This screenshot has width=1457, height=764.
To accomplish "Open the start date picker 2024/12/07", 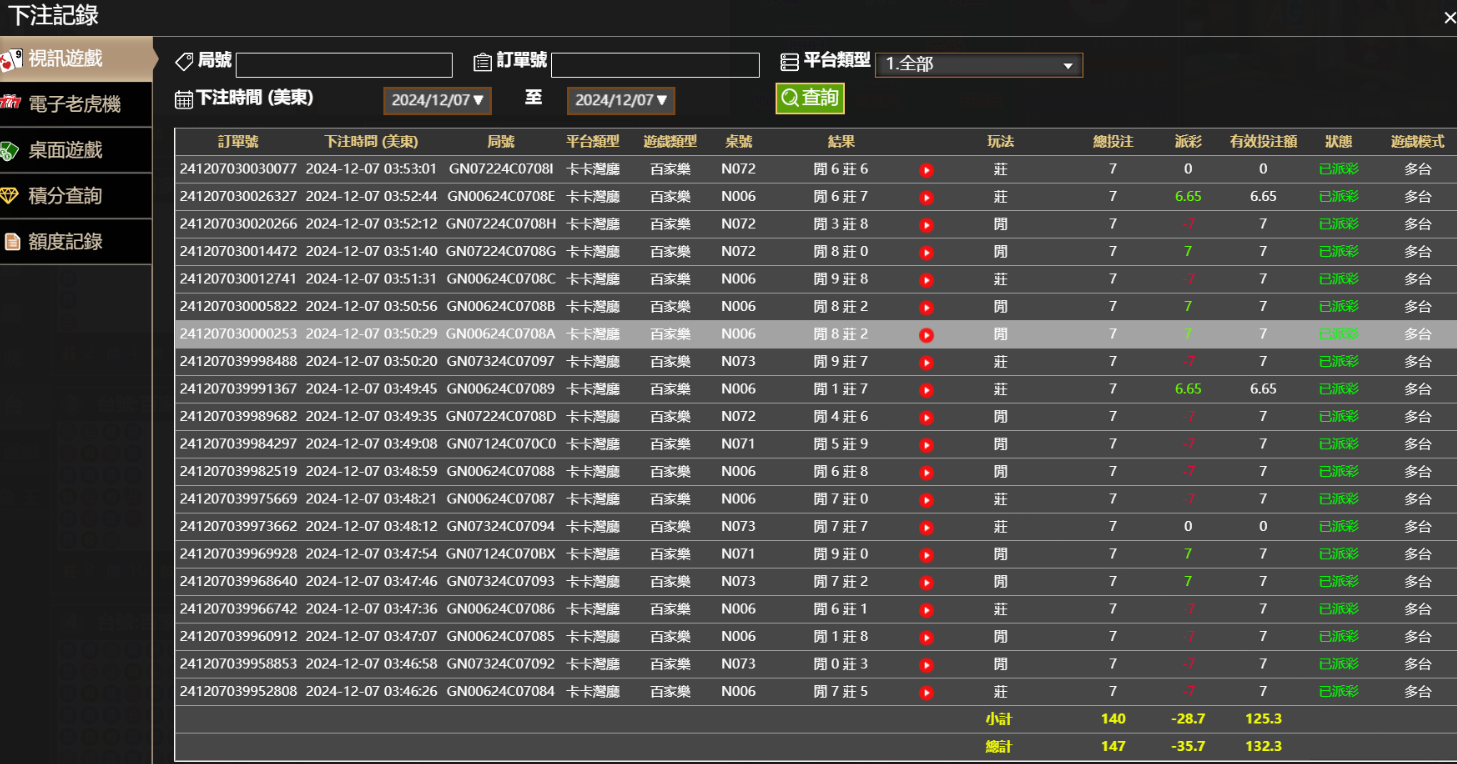I will tap(437, 101).
